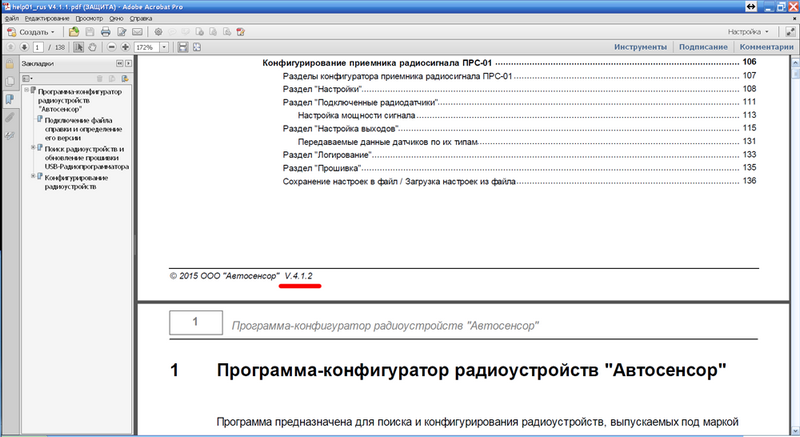Open contents link Раздел "Логирование"
Viewport: 800px width, 437px height.
click(327, 155)
